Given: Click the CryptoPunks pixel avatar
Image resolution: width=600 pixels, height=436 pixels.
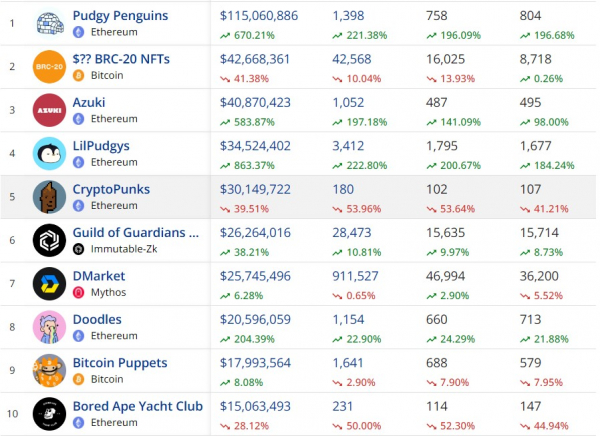Looking at the screenshot, I should [50, 197].
